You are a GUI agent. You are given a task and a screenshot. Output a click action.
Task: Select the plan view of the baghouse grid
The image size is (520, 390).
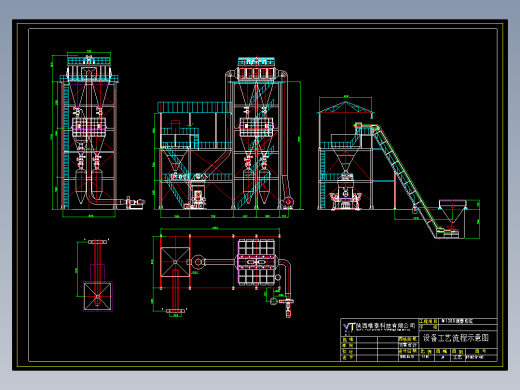pyautogui.click(x=257, y=262)
